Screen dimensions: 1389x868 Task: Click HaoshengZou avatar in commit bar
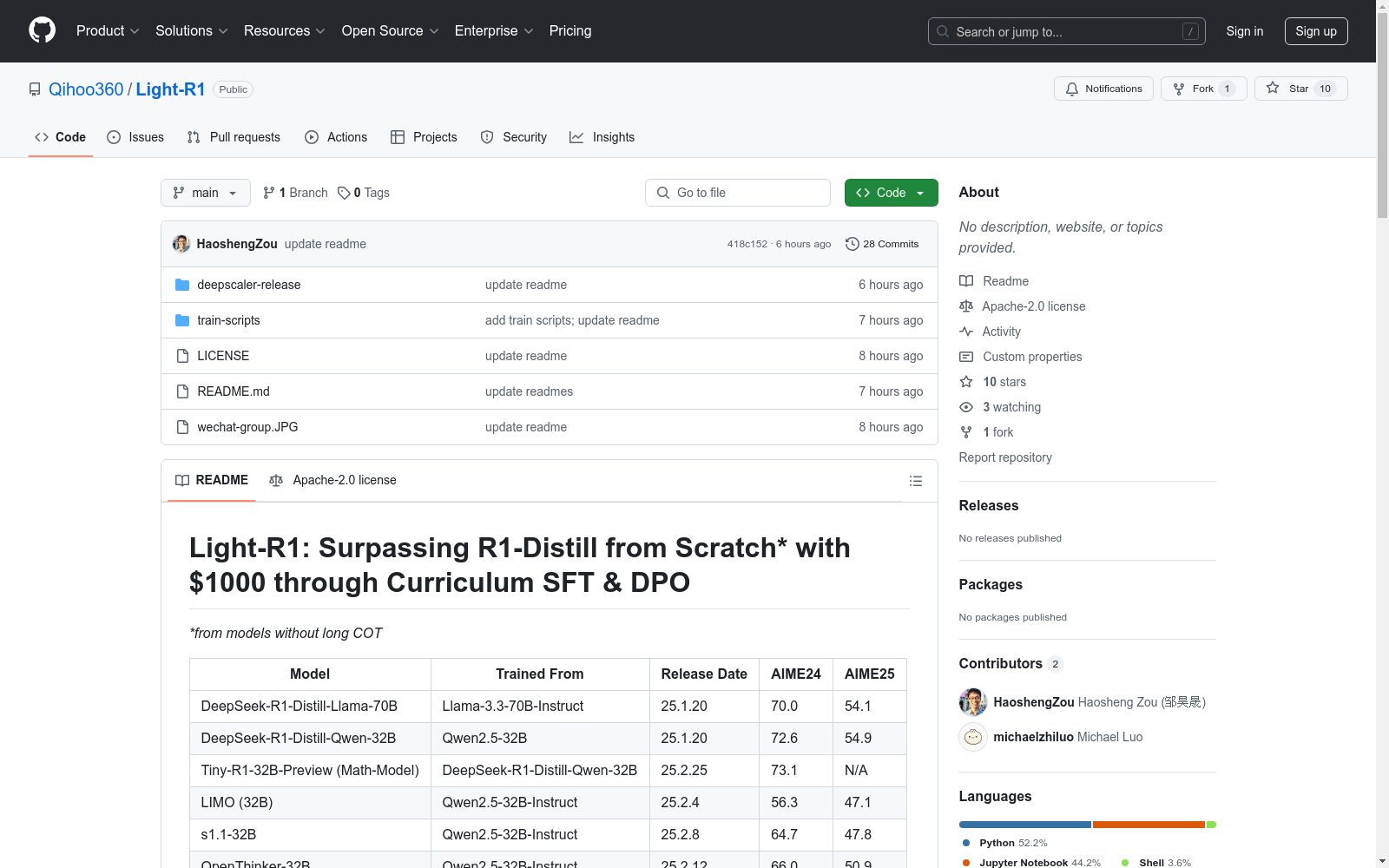[181, 244]
